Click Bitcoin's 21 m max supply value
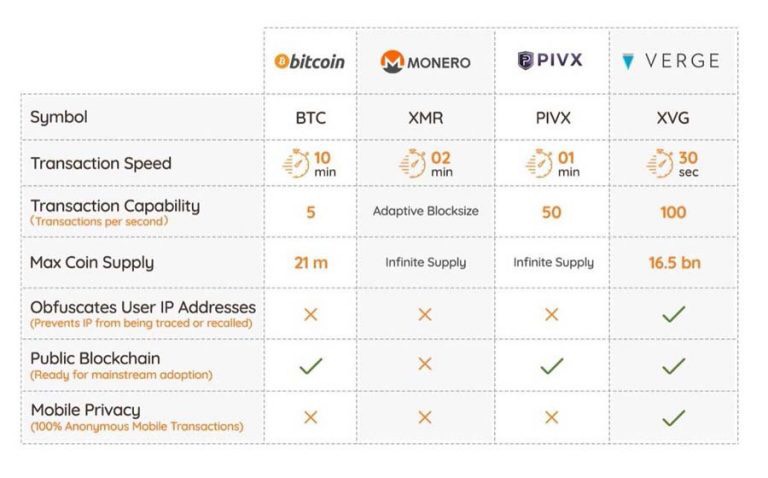This screenshot has height=478, width=768. click(310, 263)
